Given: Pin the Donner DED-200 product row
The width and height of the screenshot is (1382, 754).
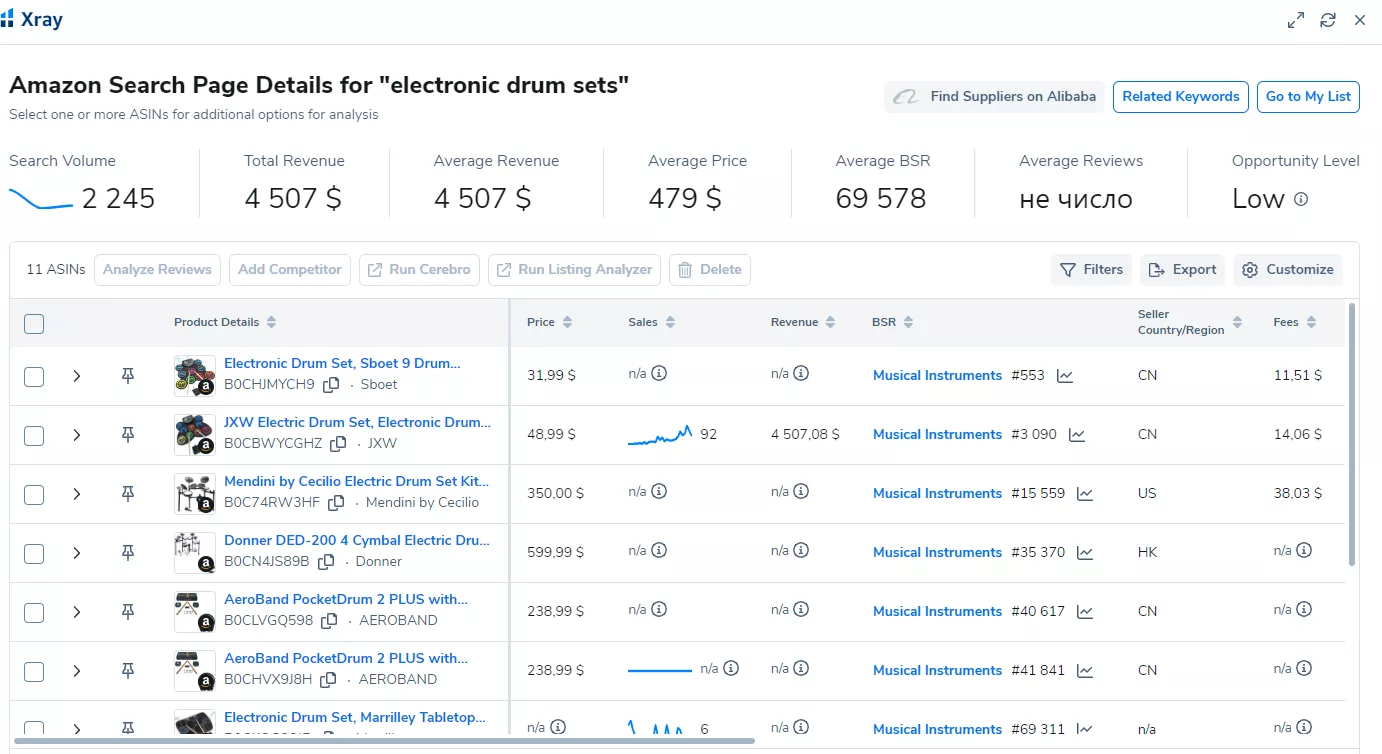Looking at the screenshot, I should tap(128, 553).
